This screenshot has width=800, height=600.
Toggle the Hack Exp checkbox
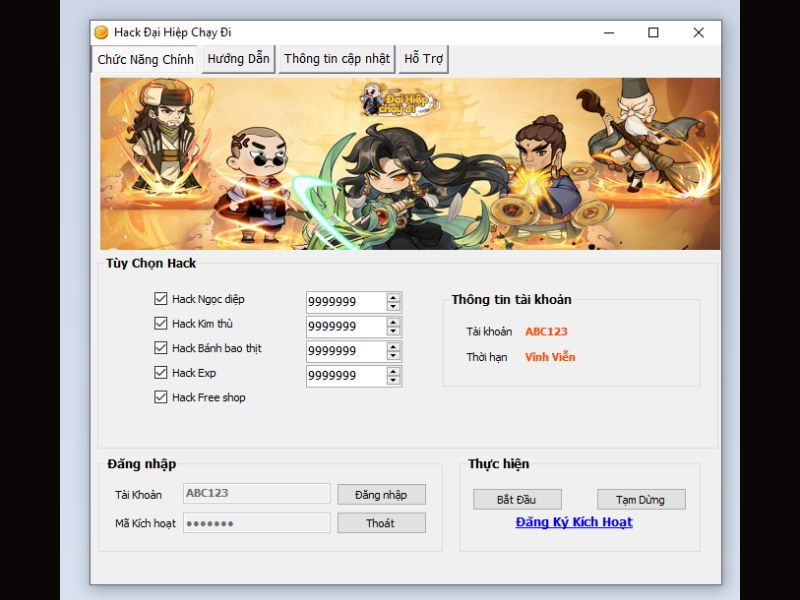pyautogui.click(x=161, y=372)
